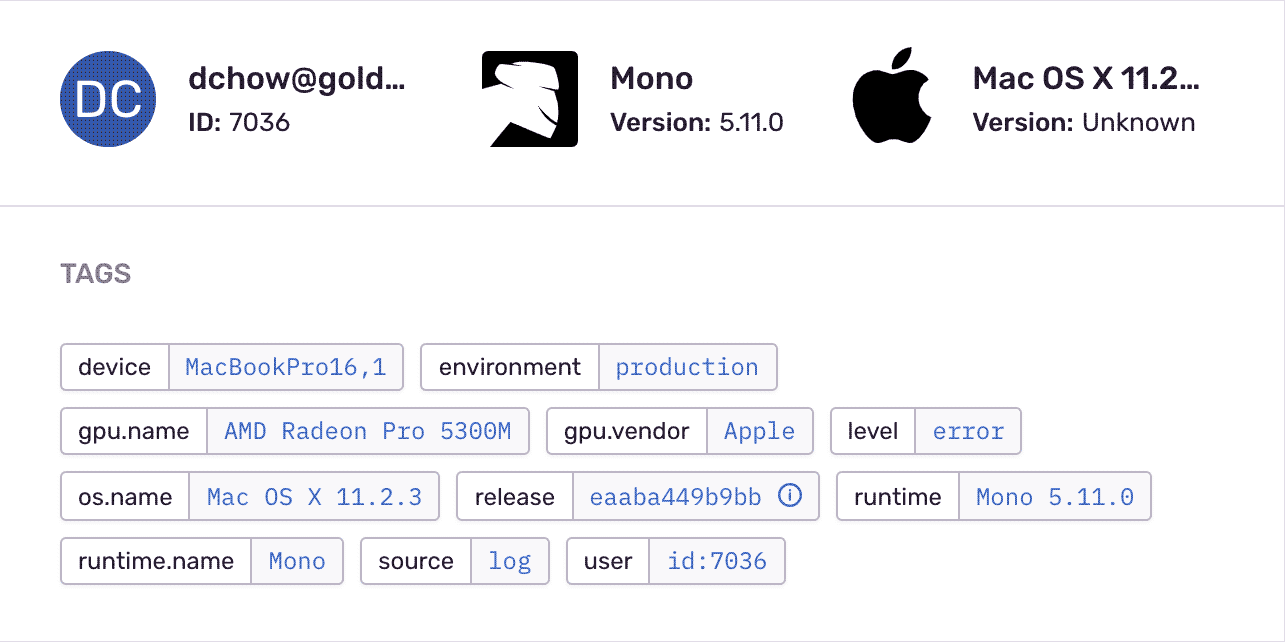Click the gpu.name tag key label
Screen dimensions: 1285x642
134,431
